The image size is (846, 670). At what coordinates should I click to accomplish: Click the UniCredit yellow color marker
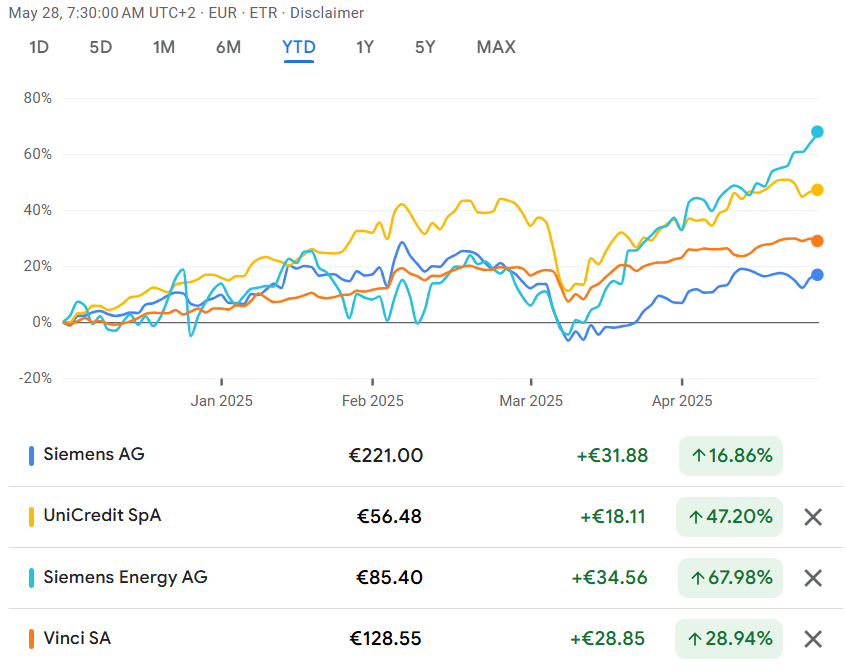31,517
